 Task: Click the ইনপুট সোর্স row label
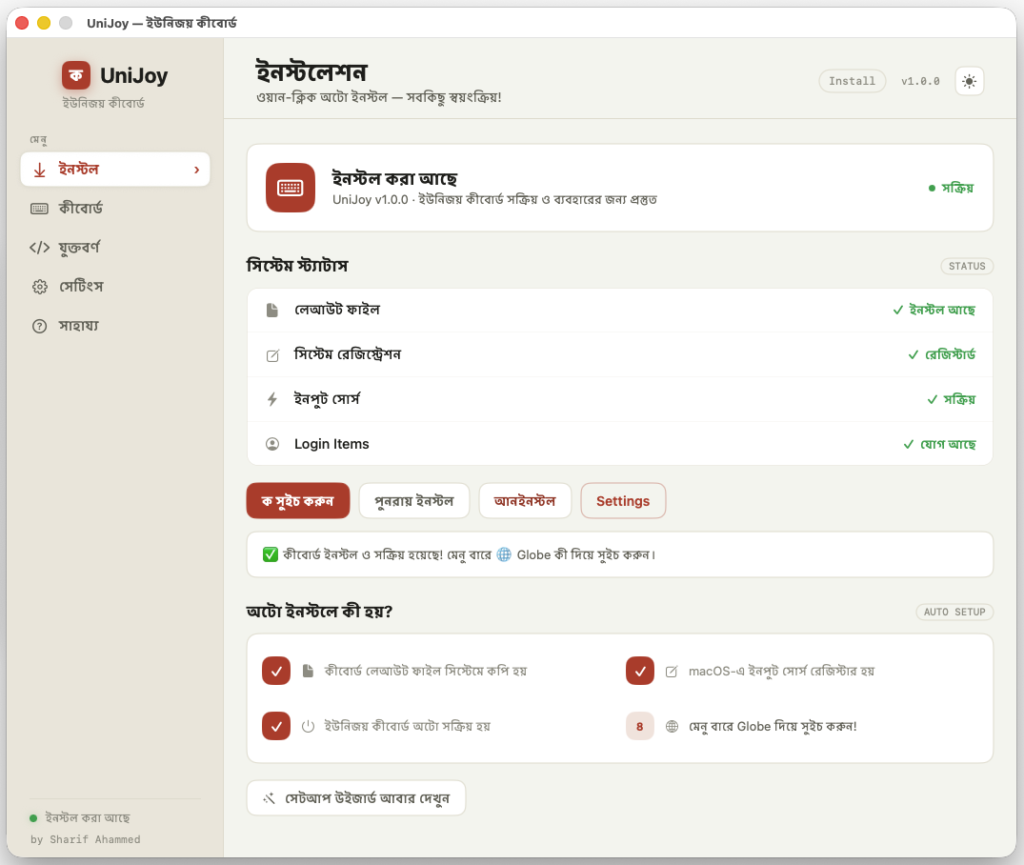pyautogui.click(x=327, y=400)
